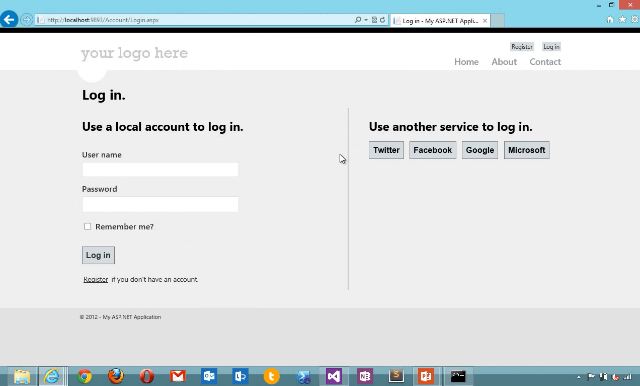Open Internet Explorer Home icon
The width and height of the screenshot is (640, 386).
click(610, 19)
